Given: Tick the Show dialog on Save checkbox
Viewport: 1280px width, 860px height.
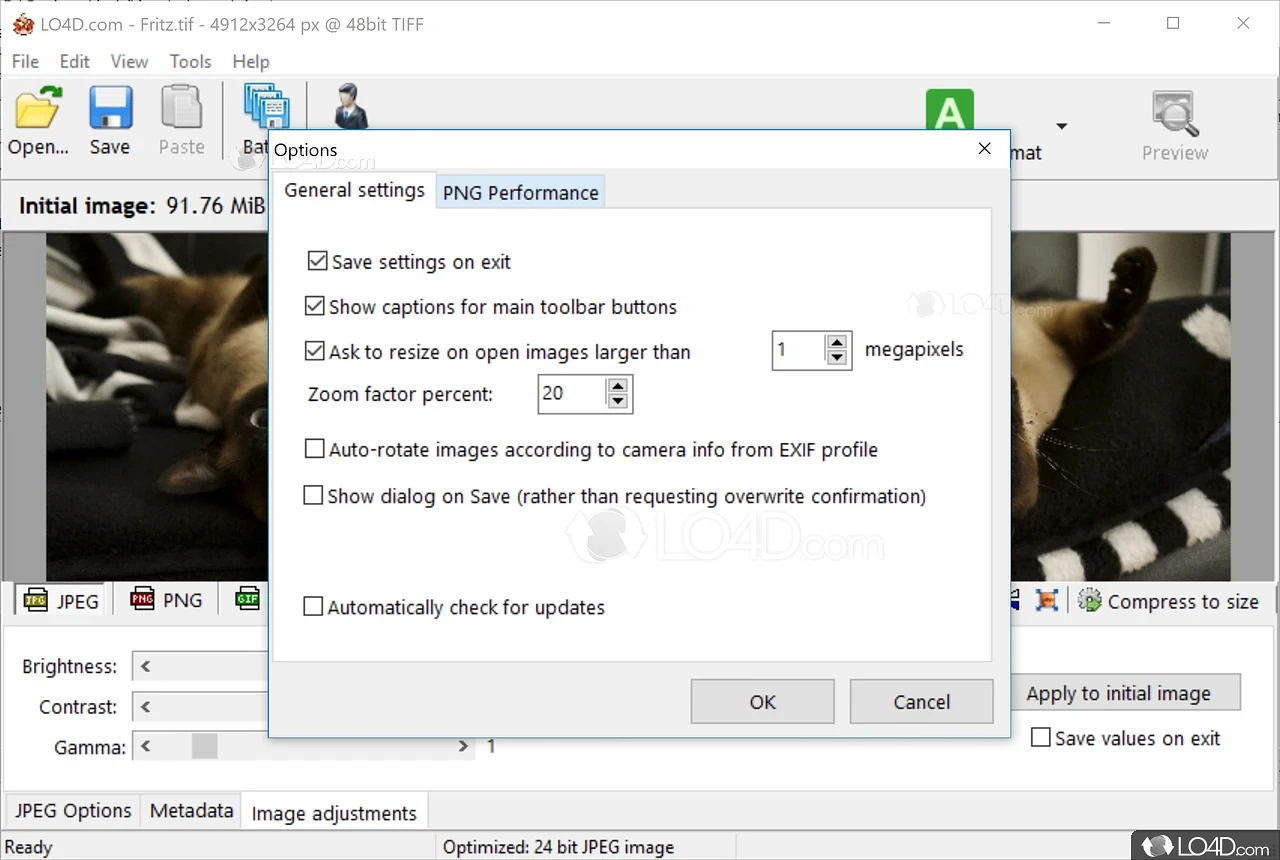Looking at the screenshot, I should click(314, 496).
